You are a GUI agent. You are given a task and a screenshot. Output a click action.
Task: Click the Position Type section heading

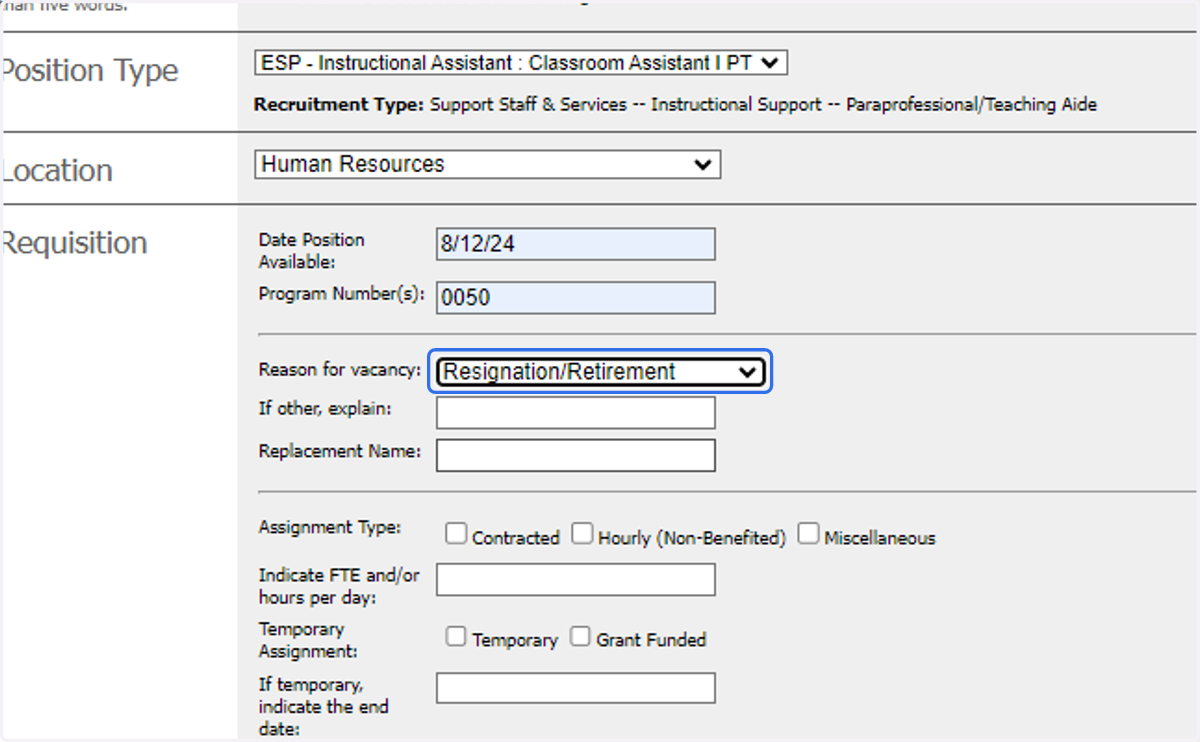89,71
